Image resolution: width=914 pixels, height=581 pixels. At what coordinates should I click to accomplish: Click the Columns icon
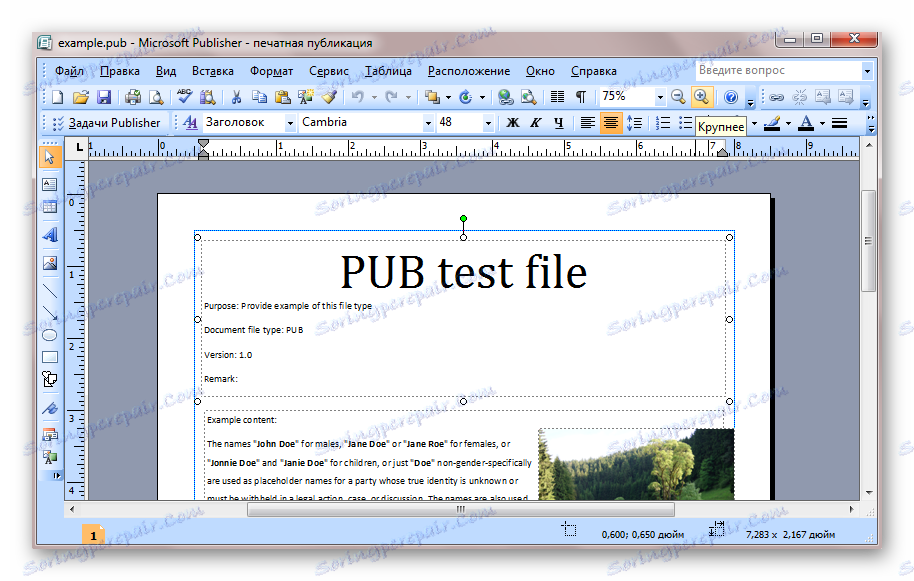(557, 97)
